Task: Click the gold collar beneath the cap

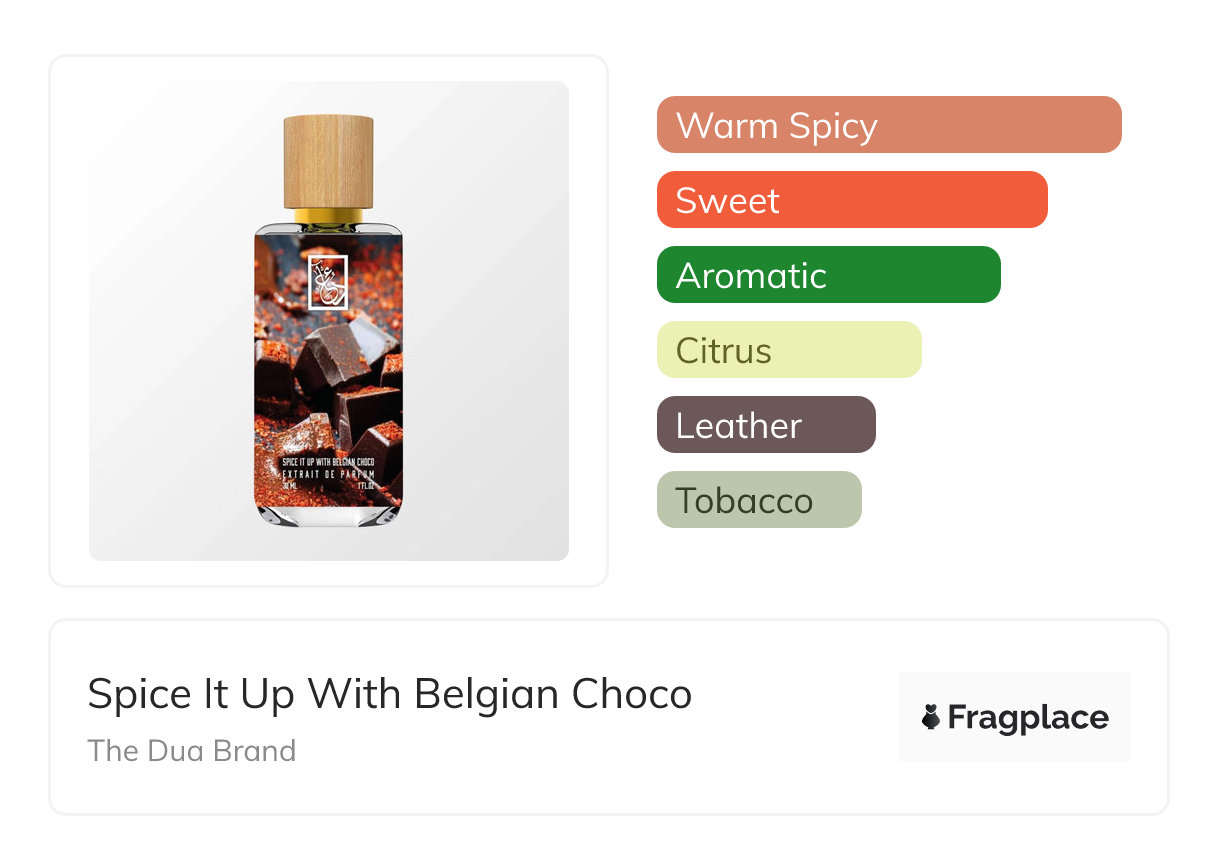Action: click(x=329, y=216)
